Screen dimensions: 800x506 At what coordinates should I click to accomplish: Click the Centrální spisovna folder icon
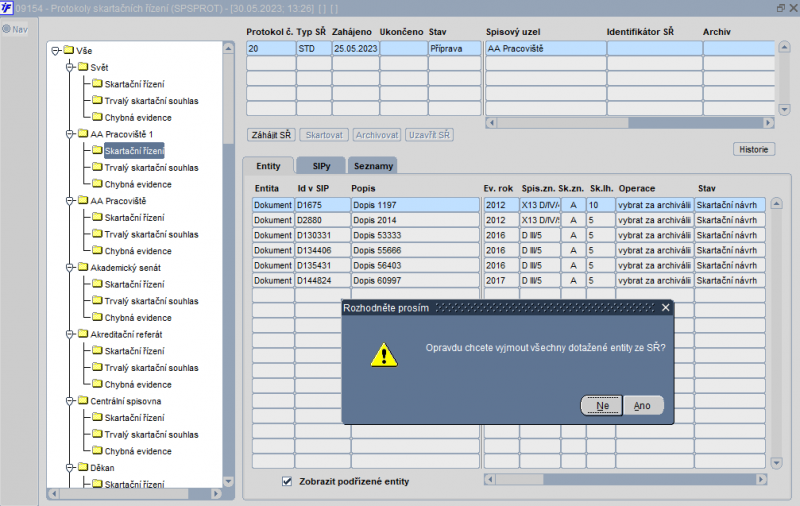[83, 401]
